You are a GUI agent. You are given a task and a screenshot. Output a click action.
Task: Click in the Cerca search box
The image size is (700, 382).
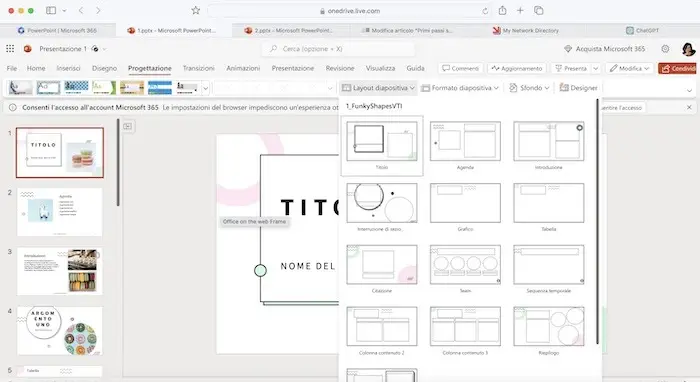coord(339,49)
